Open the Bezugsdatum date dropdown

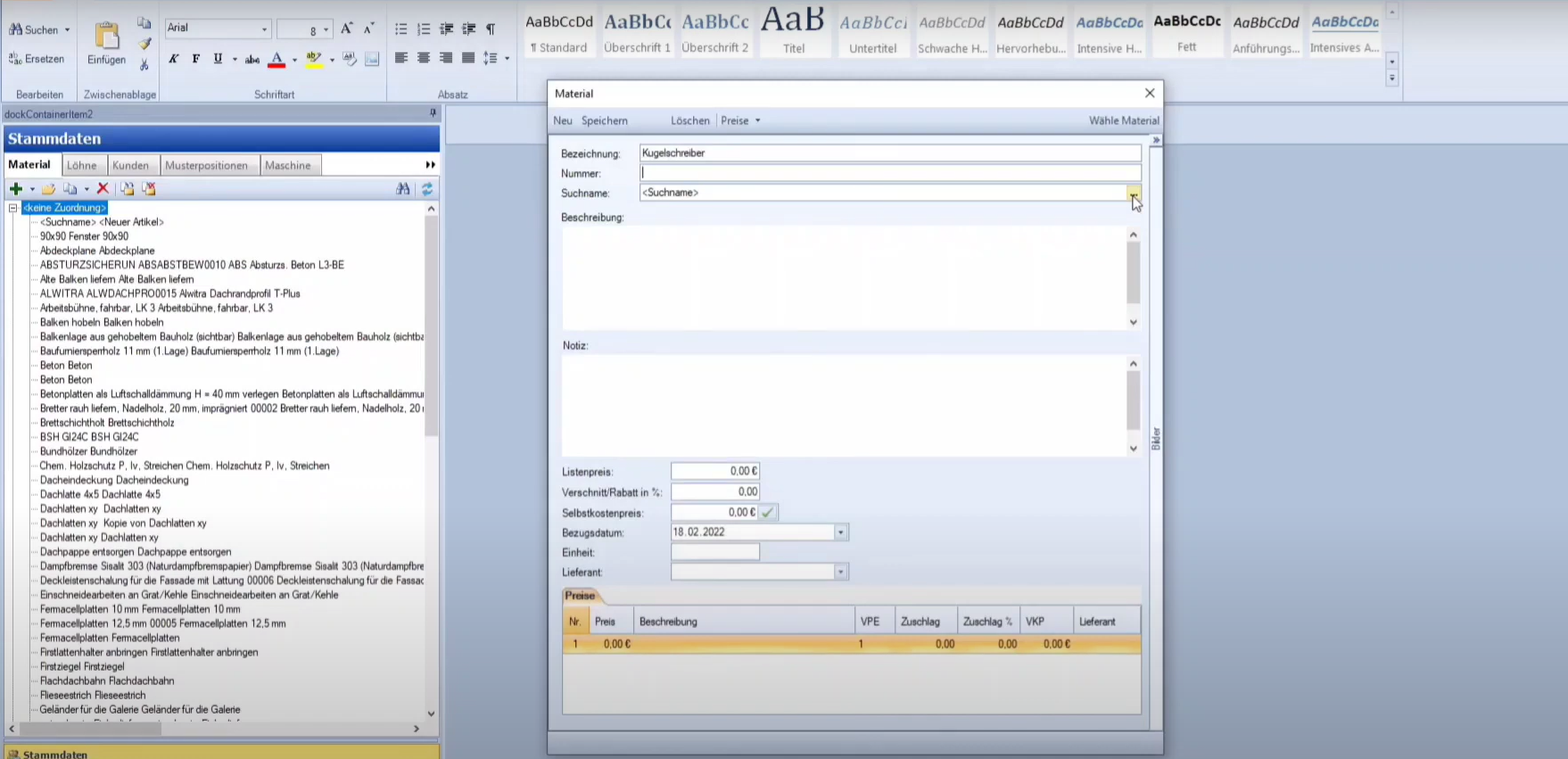tap(840, 532)
